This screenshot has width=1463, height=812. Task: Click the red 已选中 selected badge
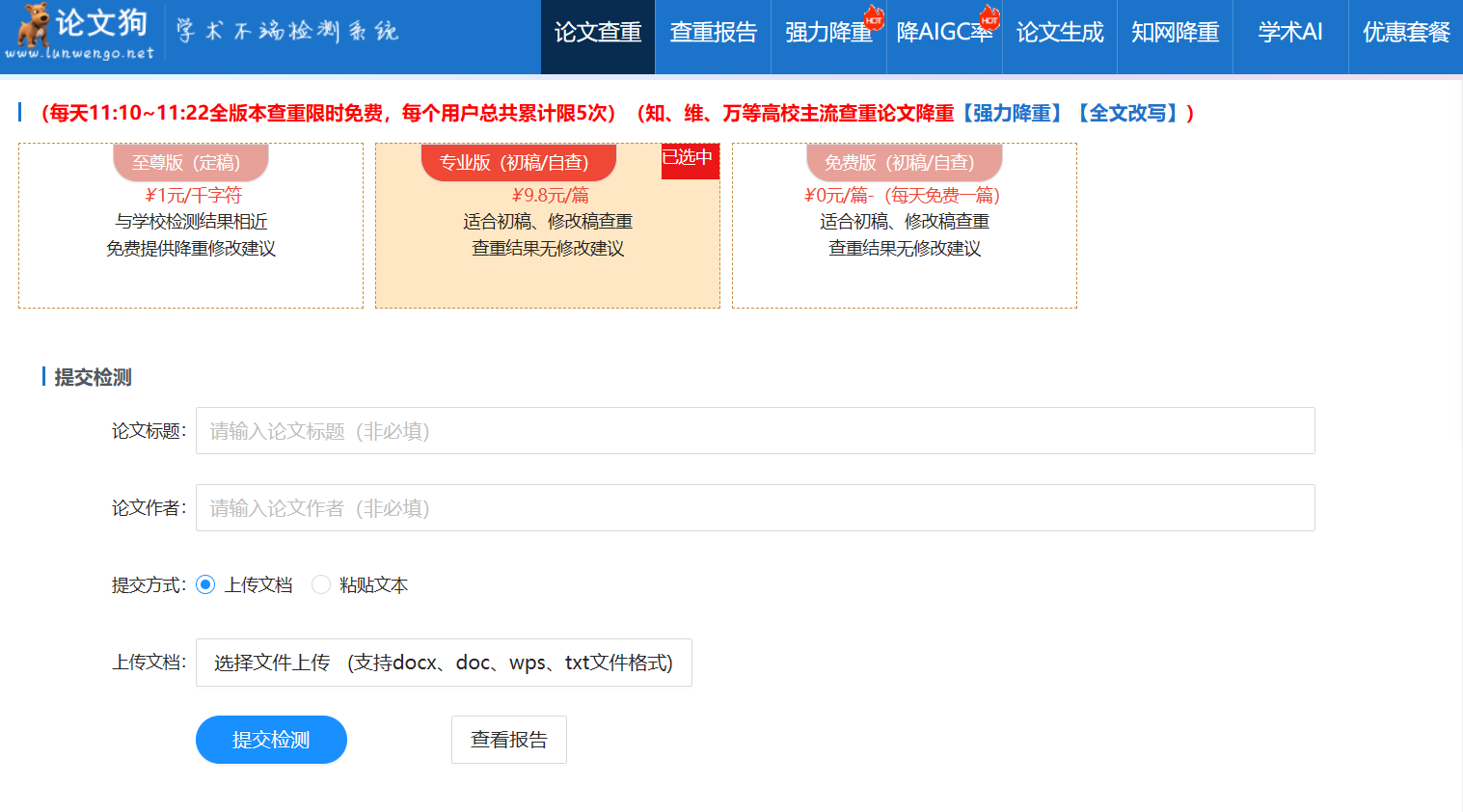tap(689, 159)
